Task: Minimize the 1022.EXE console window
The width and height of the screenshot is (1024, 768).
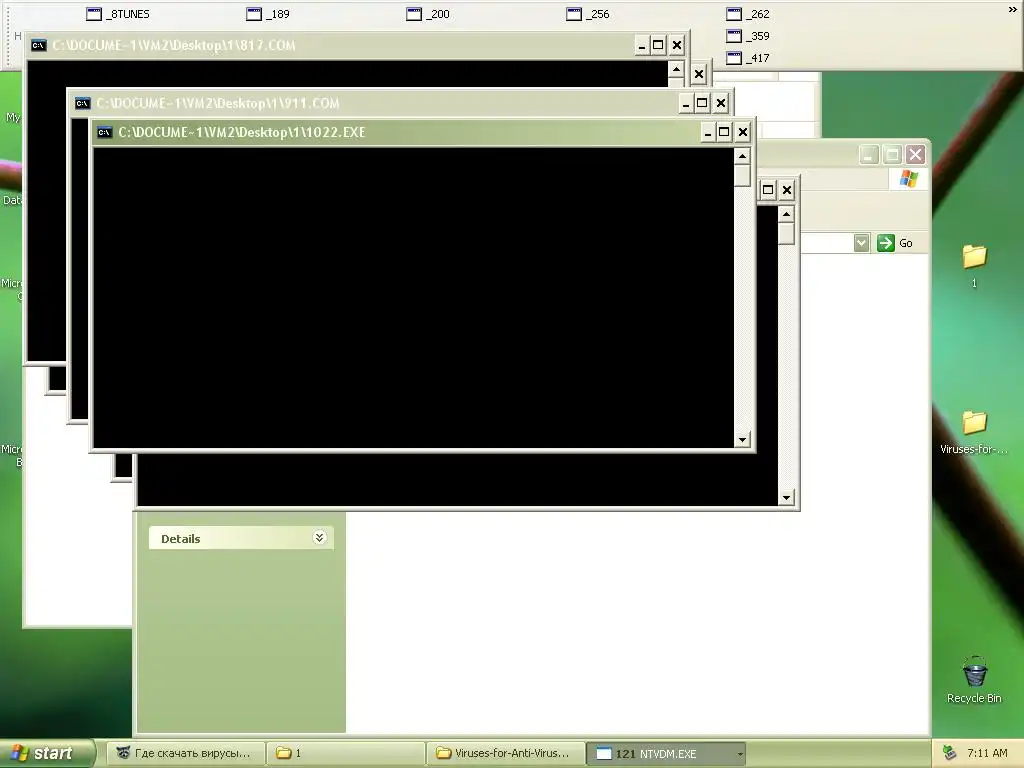Action: point(707,133)
